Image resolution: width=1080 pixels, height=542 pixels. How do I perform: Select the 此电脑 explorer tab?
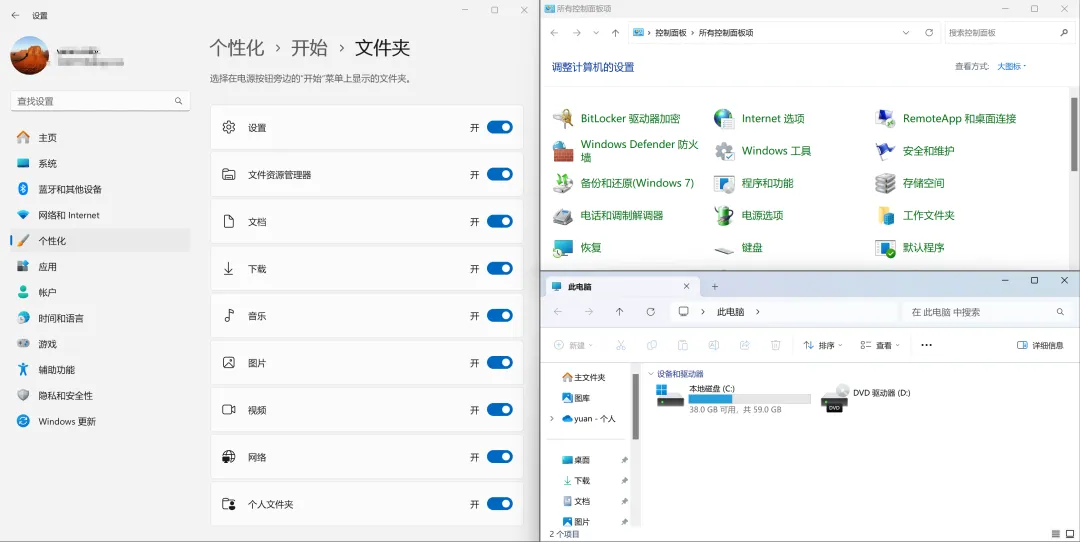click(x=622, y=286)
